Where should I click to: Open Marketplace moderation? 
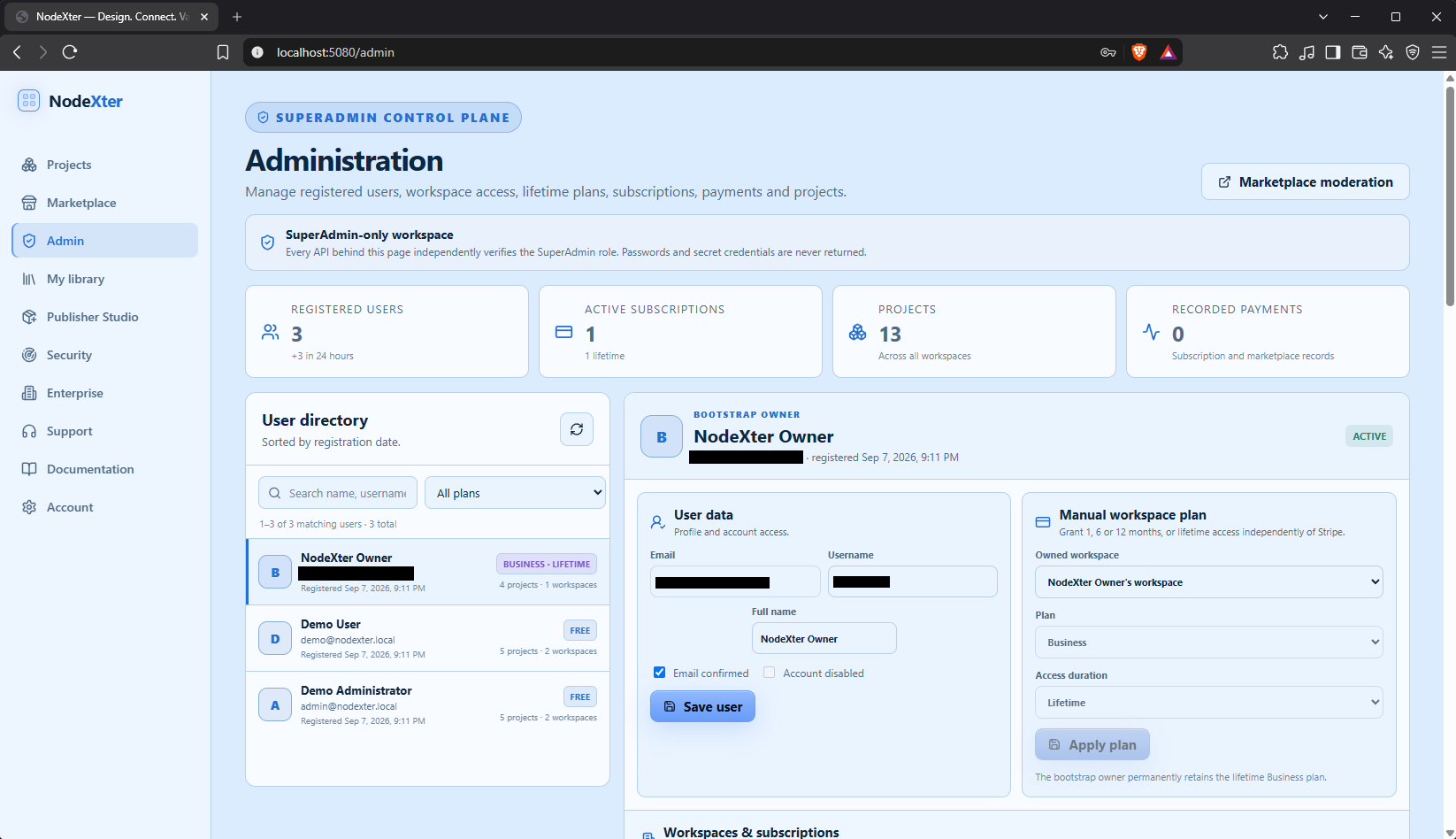pos(1305,181)
